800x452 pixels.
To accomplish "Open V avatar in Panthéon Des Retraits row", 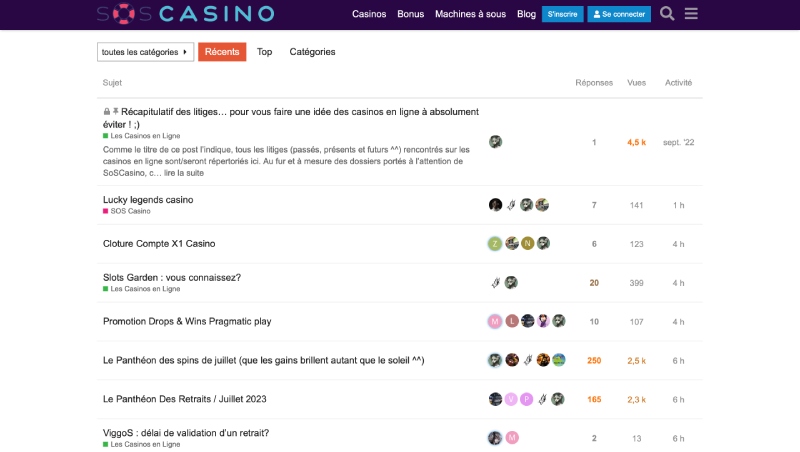I will [x=511, y=399].
